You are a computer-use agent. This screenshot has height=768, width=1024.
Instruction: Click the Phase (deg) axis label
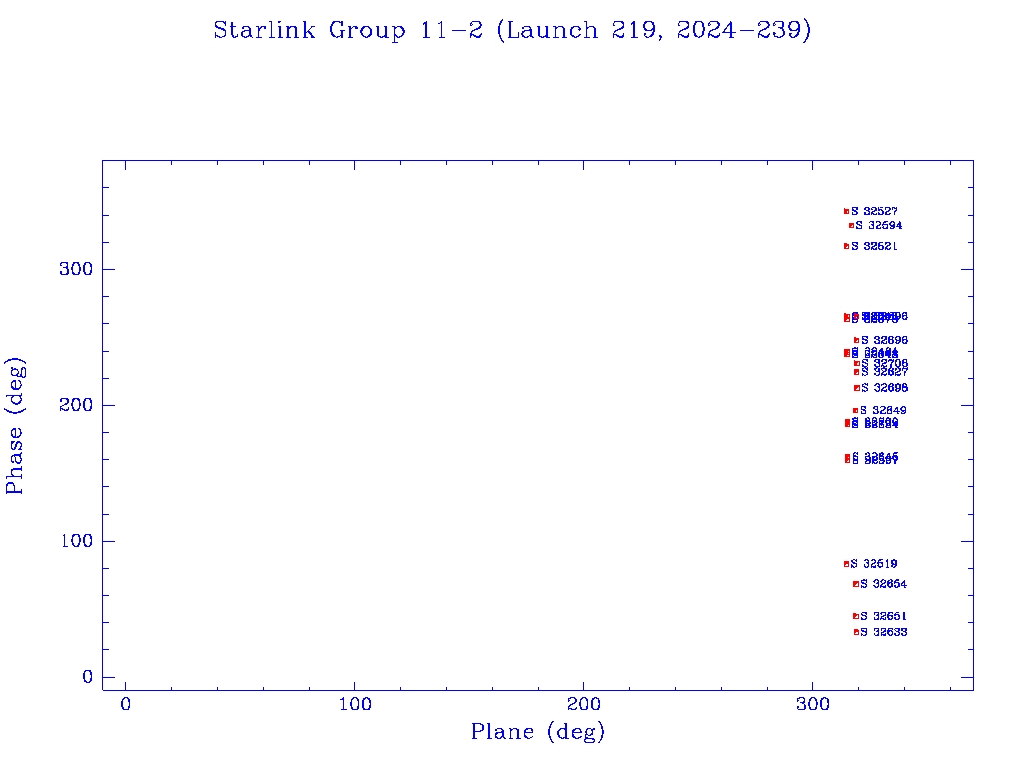[14, 426]
